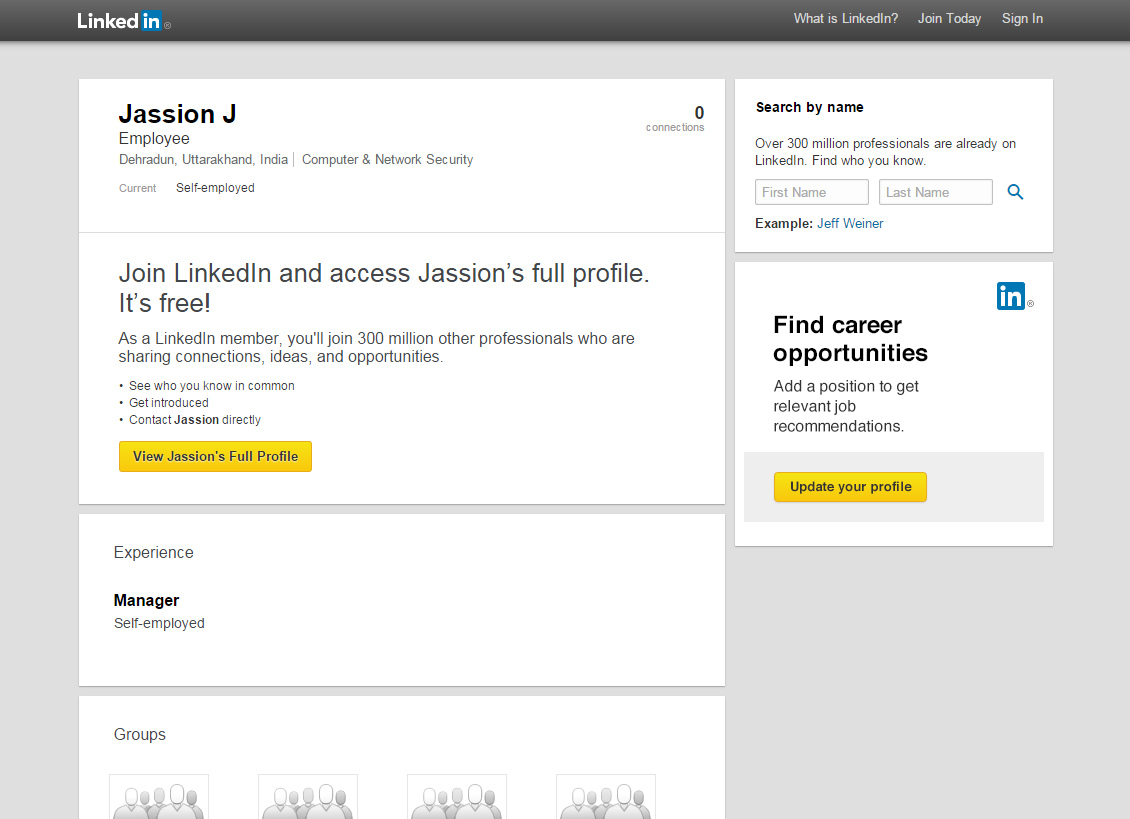The image size is (1130, 819).
Task: Open the Jeff Weiner example link
Action: [850, 223]
